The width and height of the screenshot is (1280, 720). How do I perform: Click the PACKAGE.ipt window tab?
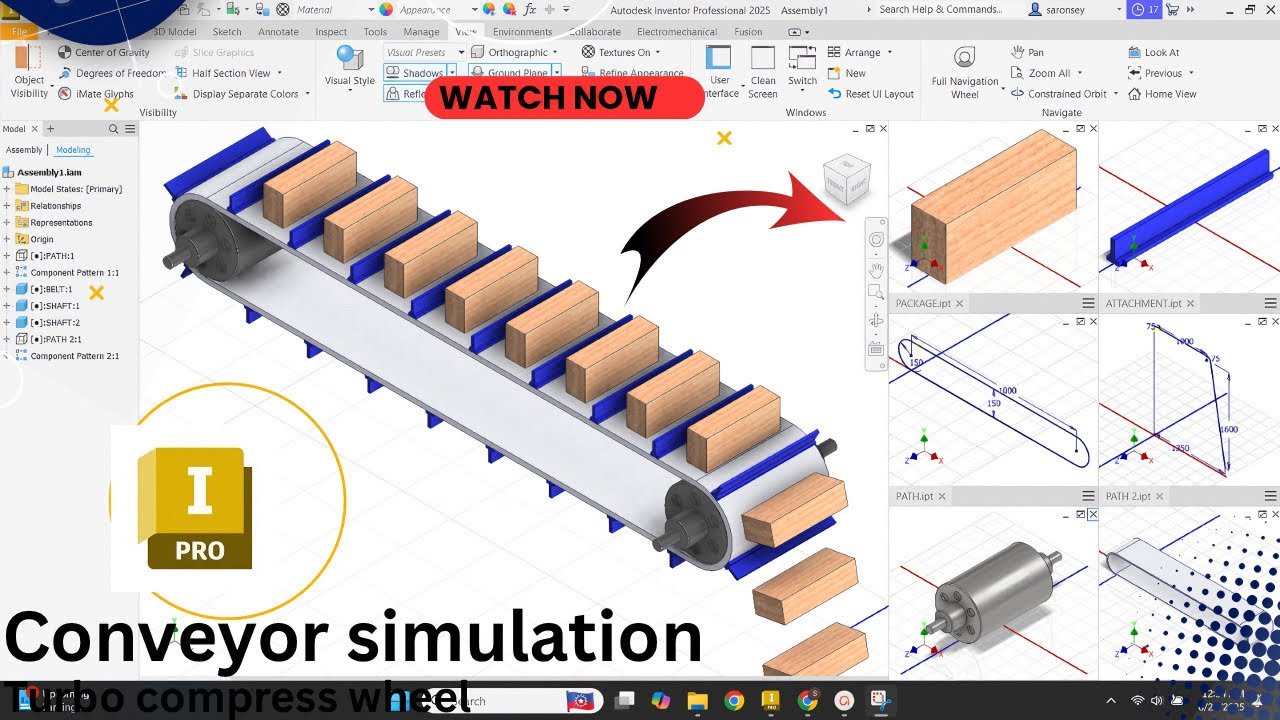(923, 303)
